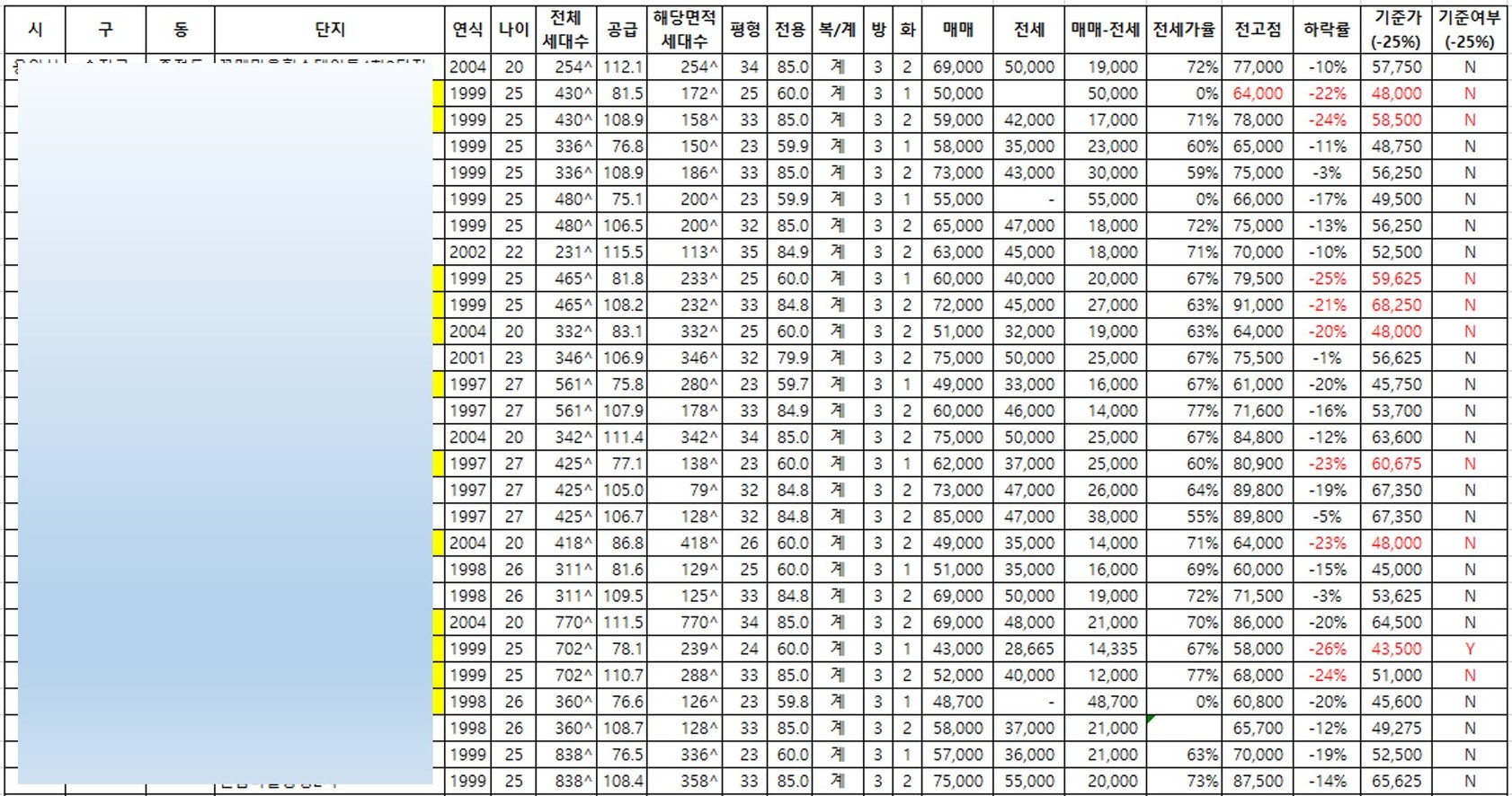
Task: Select the 동 column header cell
Action: click(x=181, y=30)
